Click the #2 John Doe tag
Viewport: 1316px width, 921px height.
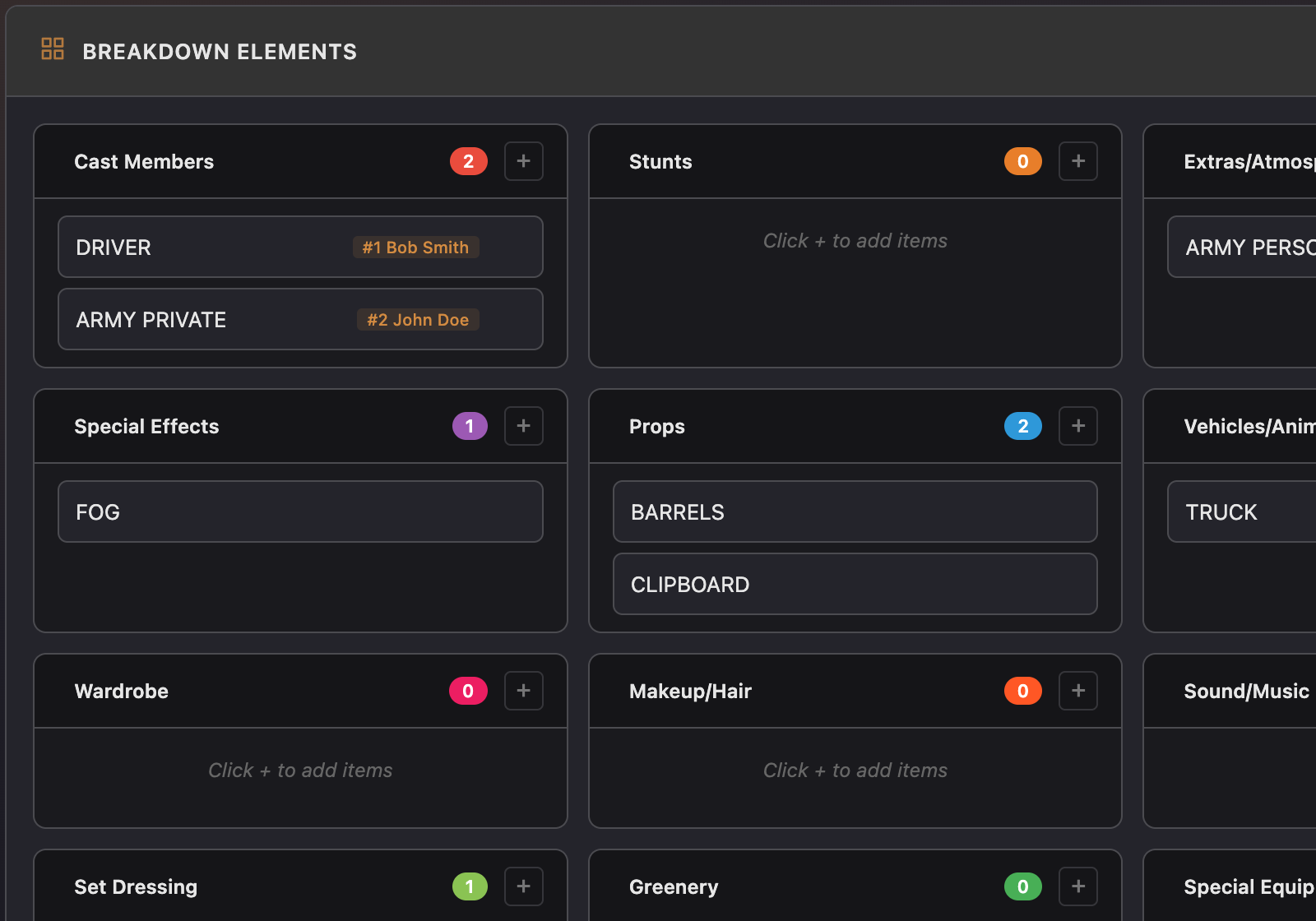417,319
